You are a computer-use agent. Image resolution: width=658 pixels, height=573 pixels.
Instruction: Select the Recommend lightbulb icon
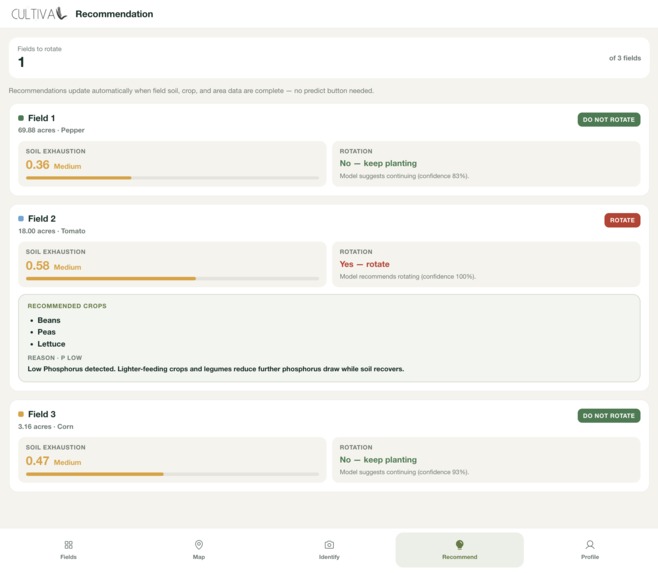(460, 545)
